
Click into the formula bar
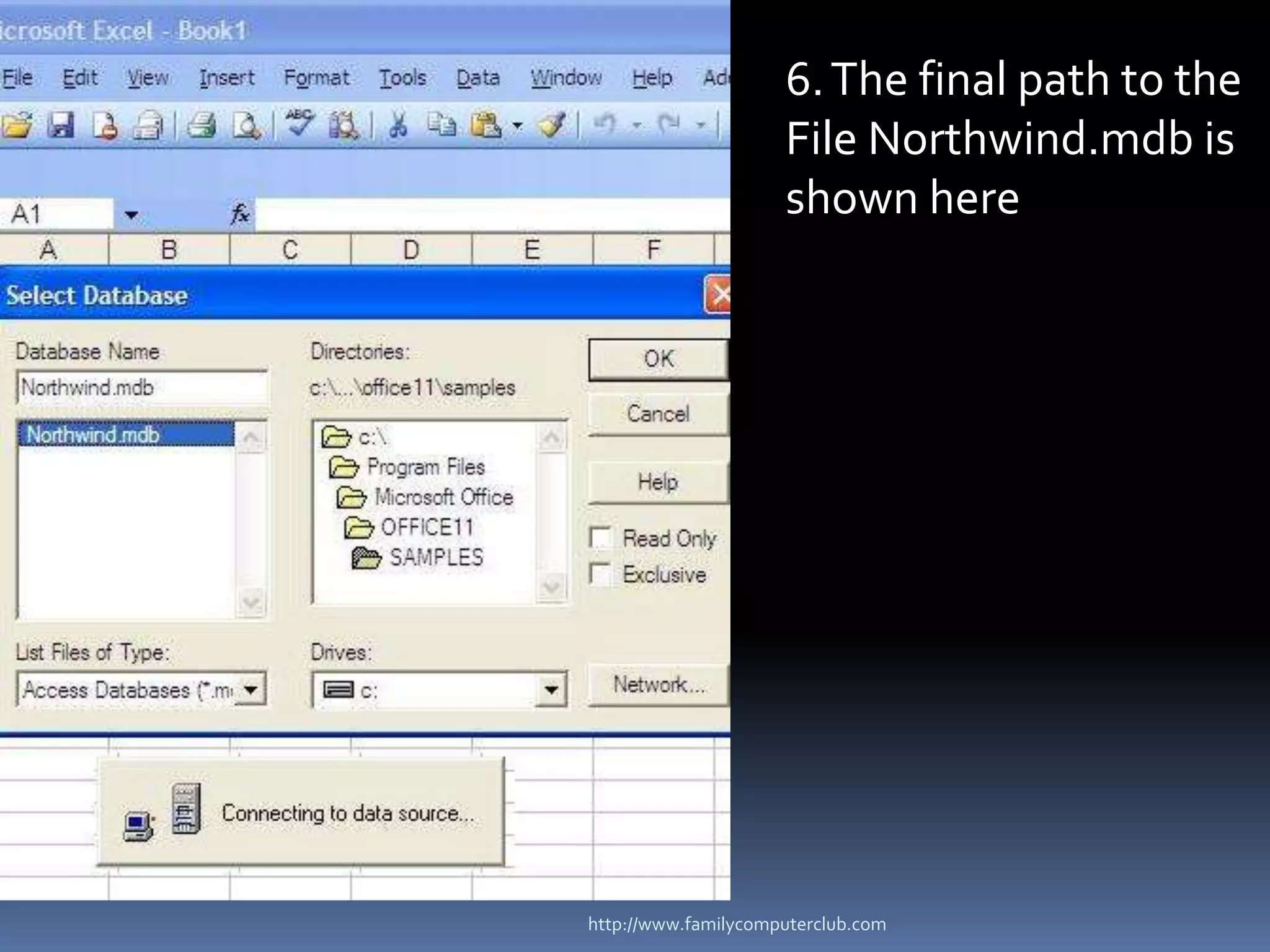[x=492, y=214]
